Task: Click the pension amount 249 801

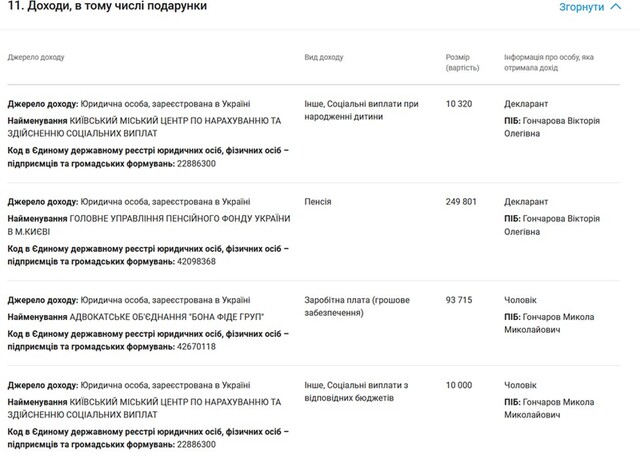Action: (x=461, y=201)
